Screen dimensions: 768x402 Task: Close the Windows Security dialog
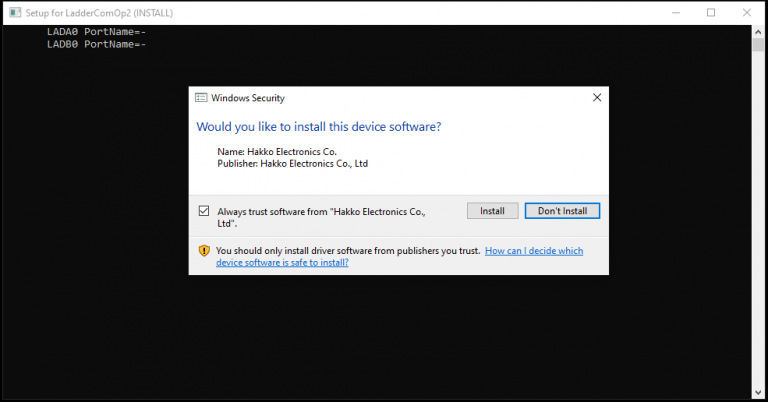596,98
